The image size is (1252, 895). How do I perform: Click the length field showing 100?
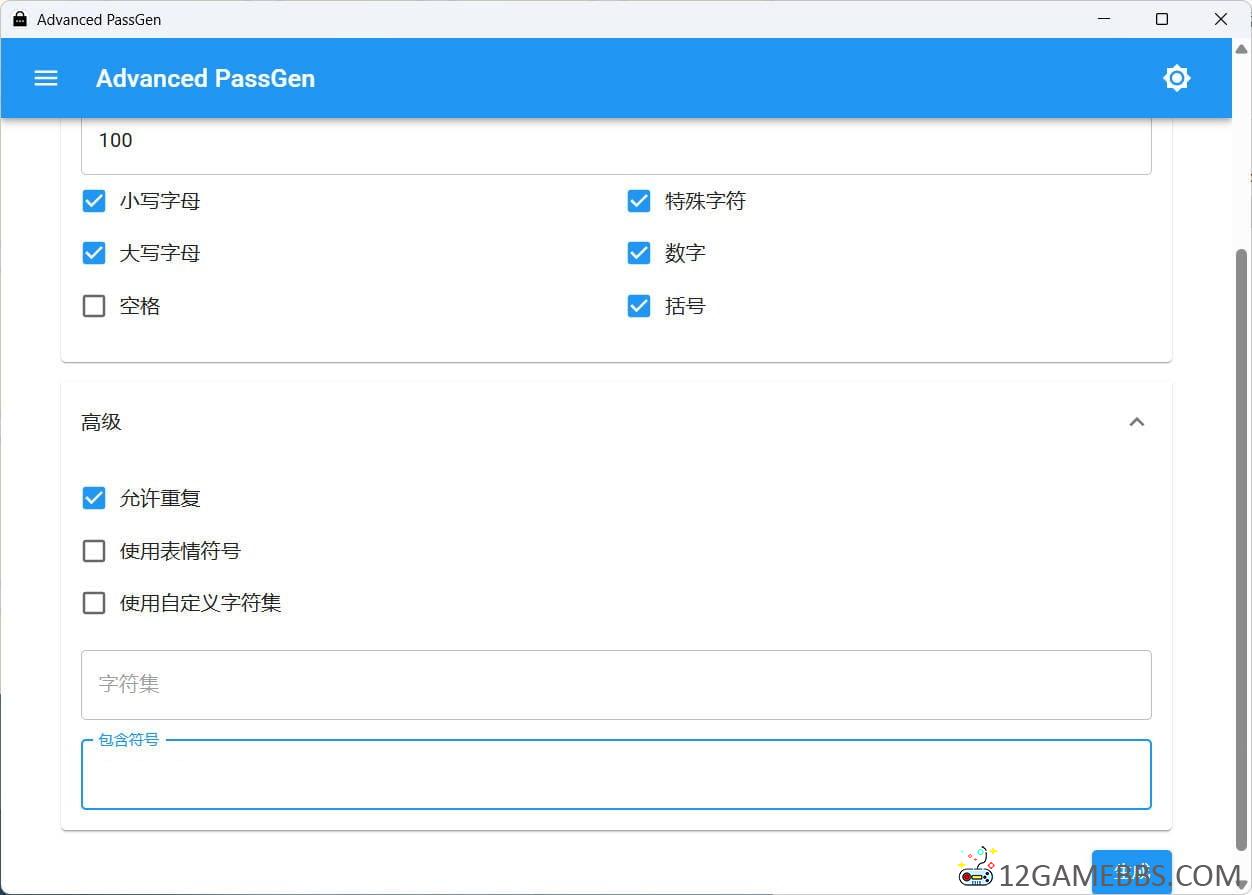coord(616,146)
